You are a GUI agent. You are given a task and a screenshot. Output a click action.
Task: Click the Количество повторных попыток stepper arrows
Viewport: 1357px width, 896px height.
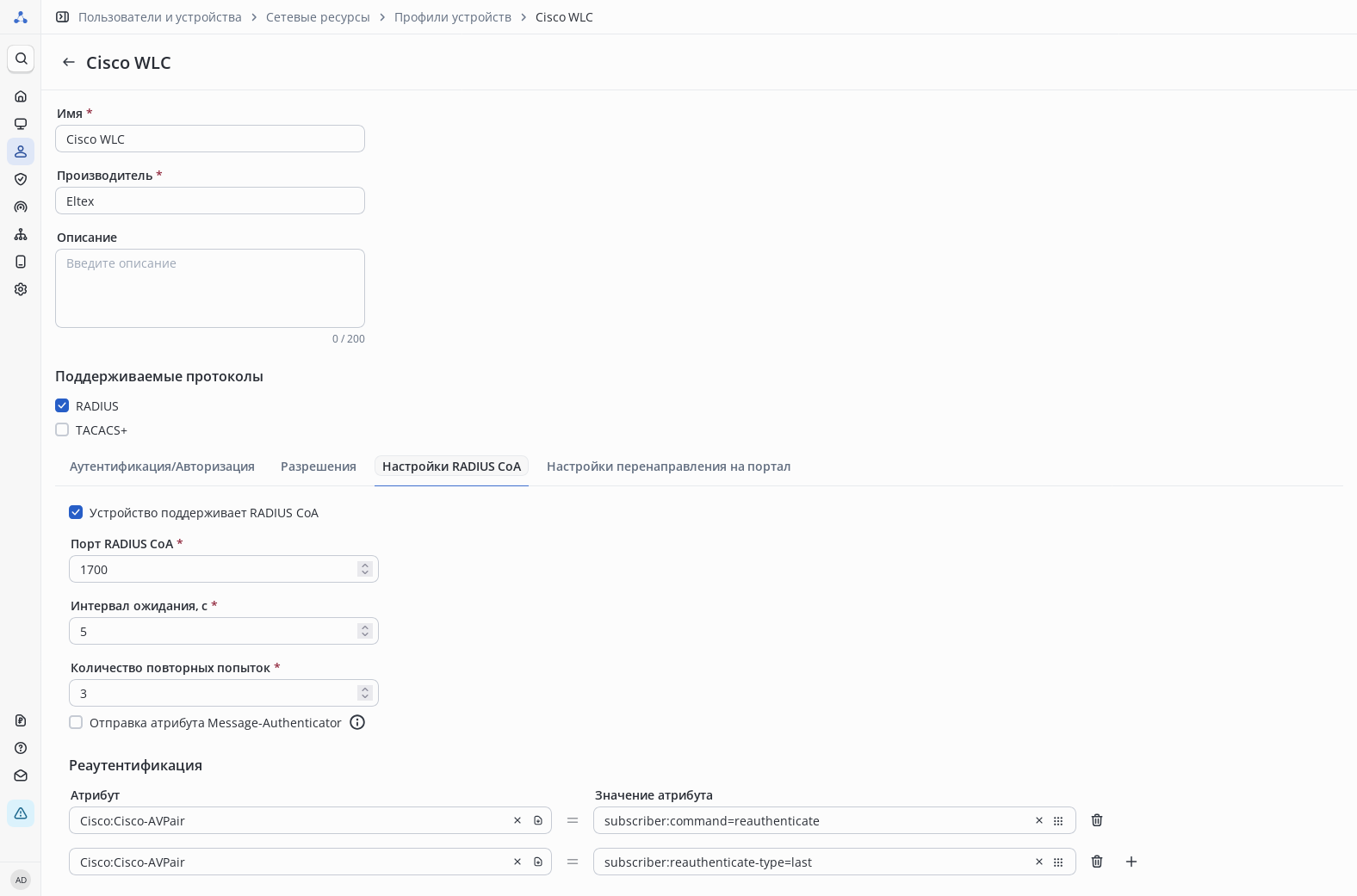(x=365, y=693)
